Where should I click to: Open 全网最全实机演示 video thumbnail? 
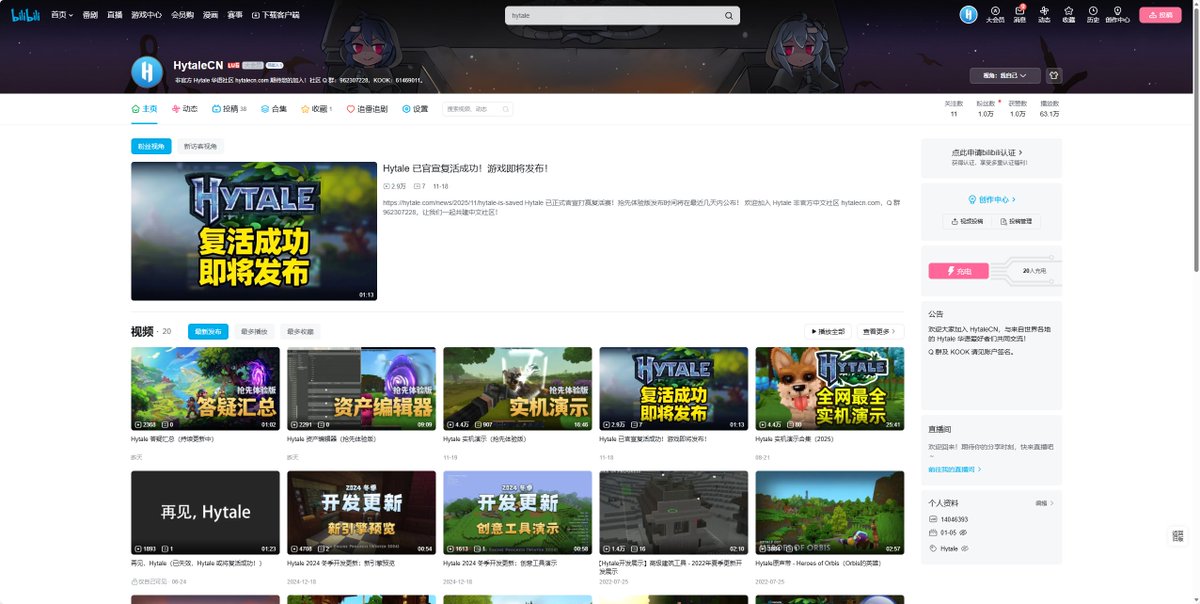(829, 389)
